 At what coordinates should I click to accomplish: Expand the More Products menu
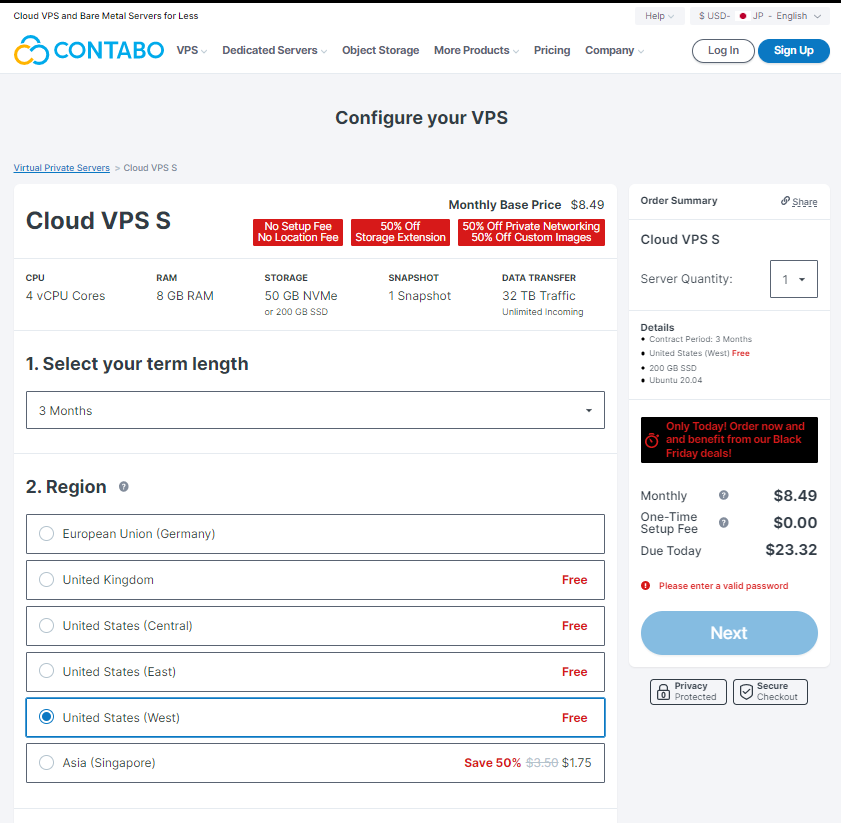point(476,50)
